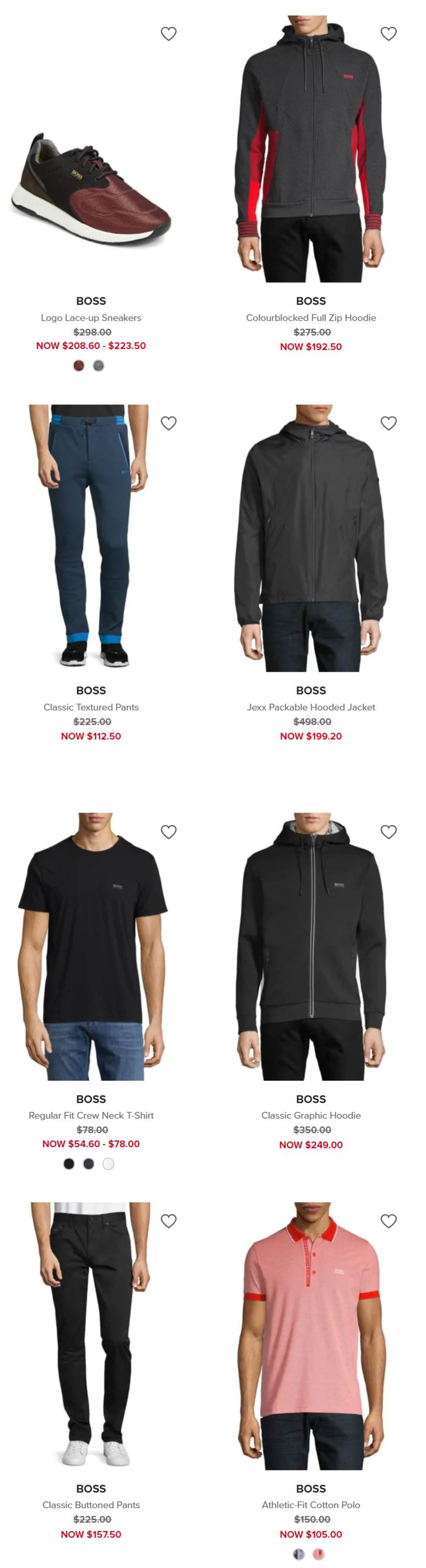This screenshot has height=1568, width=426.
Task: Open the blue textured pants image
Action: (x=91, y=538)
